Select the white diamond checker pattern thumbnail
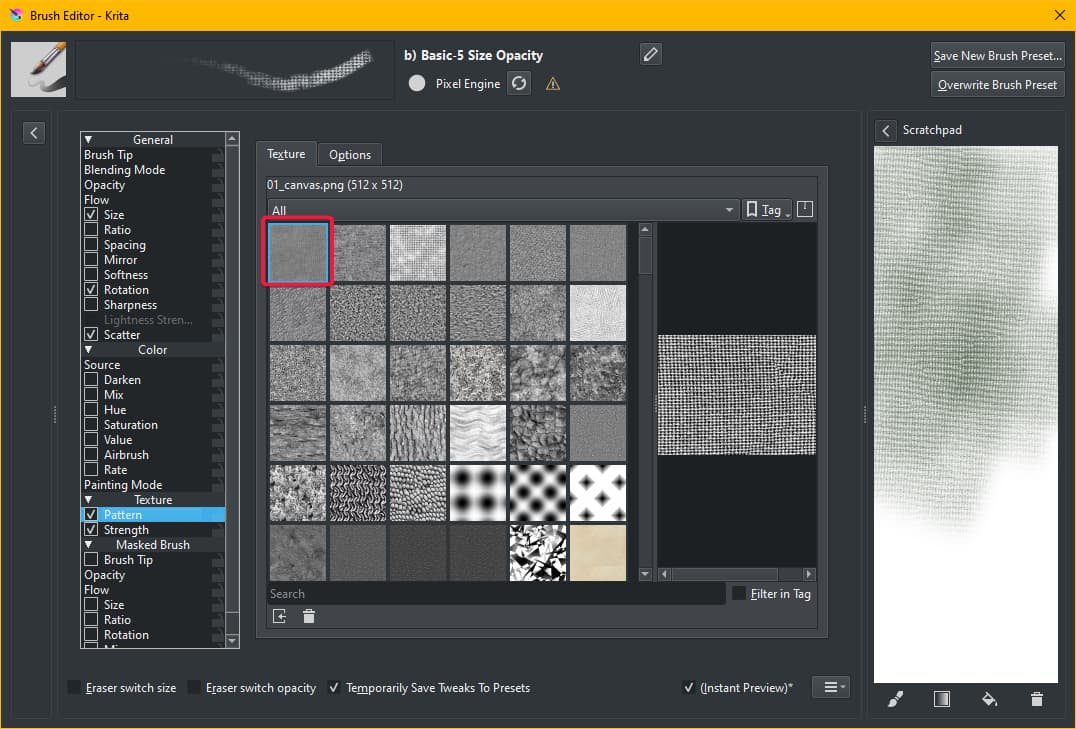 pyautogui.click(x=598, y=493)
